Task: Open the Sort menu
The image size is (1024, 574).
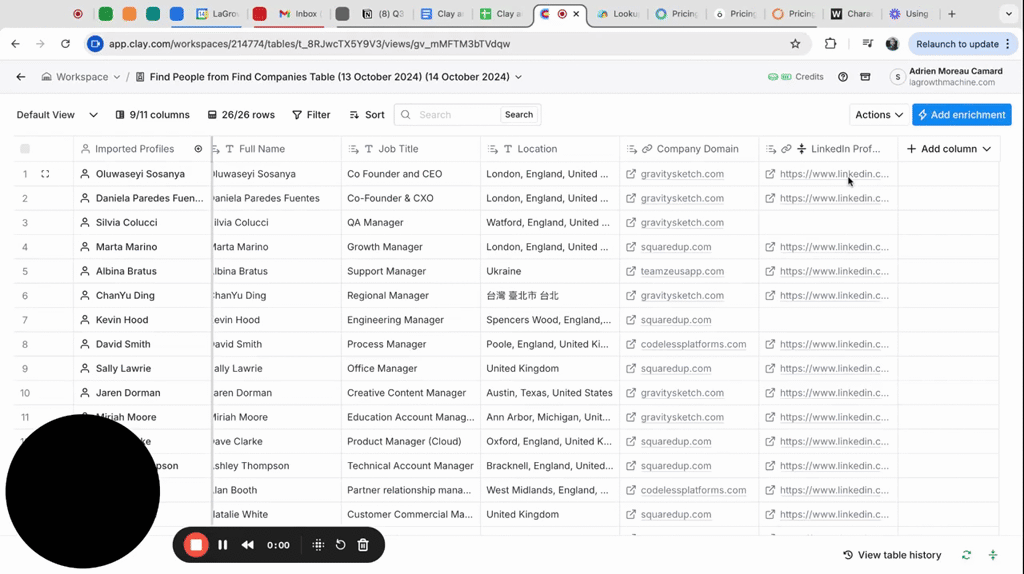Action: pyautogui.click(x=367, y=115)
